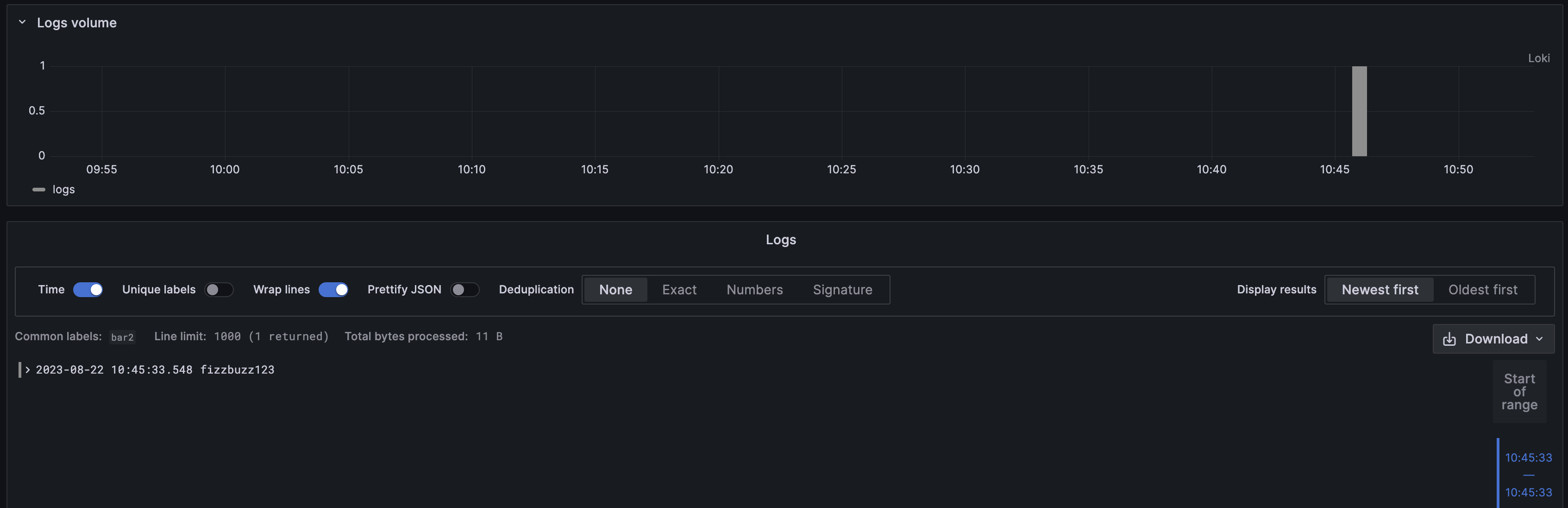Select Exact deduplication option

[x=679, y=289]
